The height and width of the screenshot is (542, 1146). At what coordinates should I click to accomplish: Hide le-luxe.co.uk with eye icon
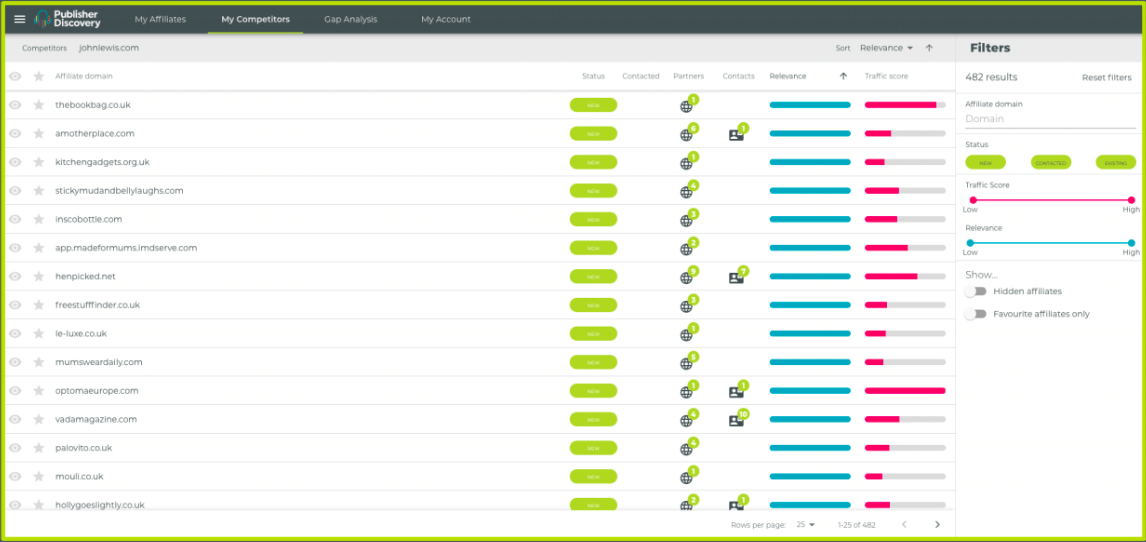coord(15,334)
